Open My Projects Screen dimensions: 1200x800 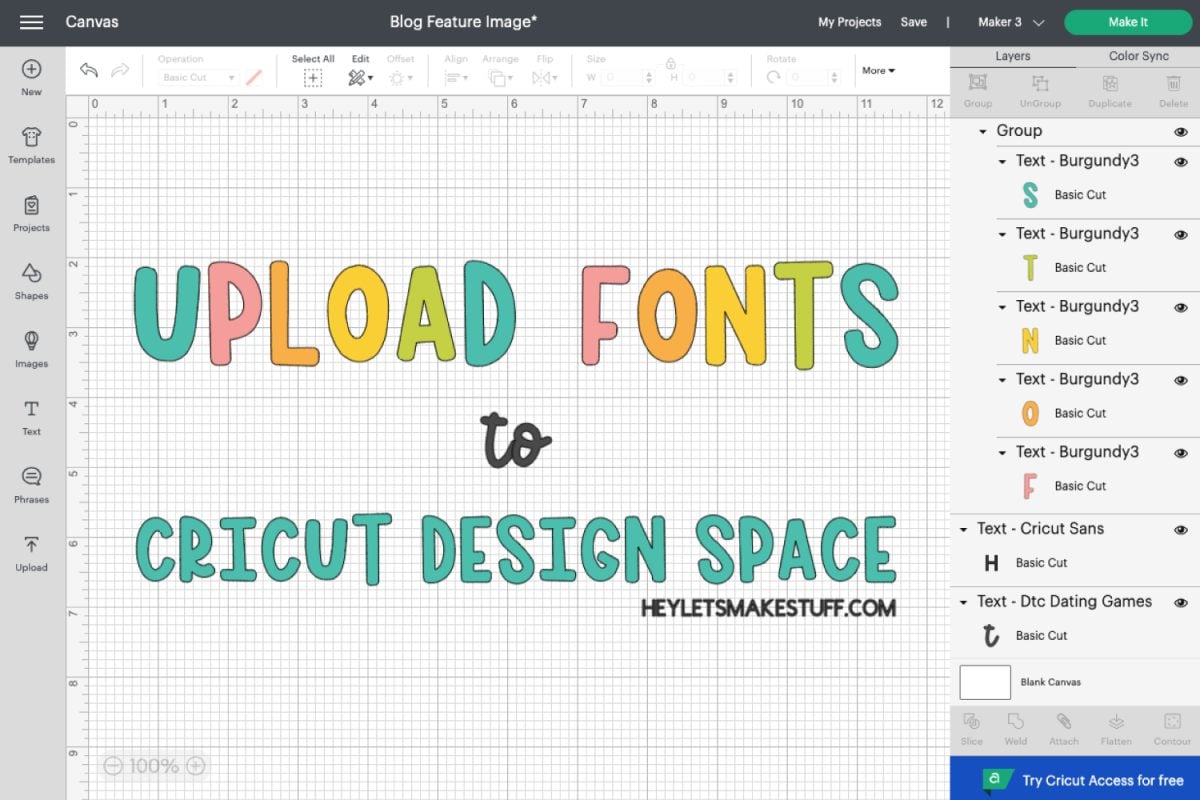tap(849, 22)
